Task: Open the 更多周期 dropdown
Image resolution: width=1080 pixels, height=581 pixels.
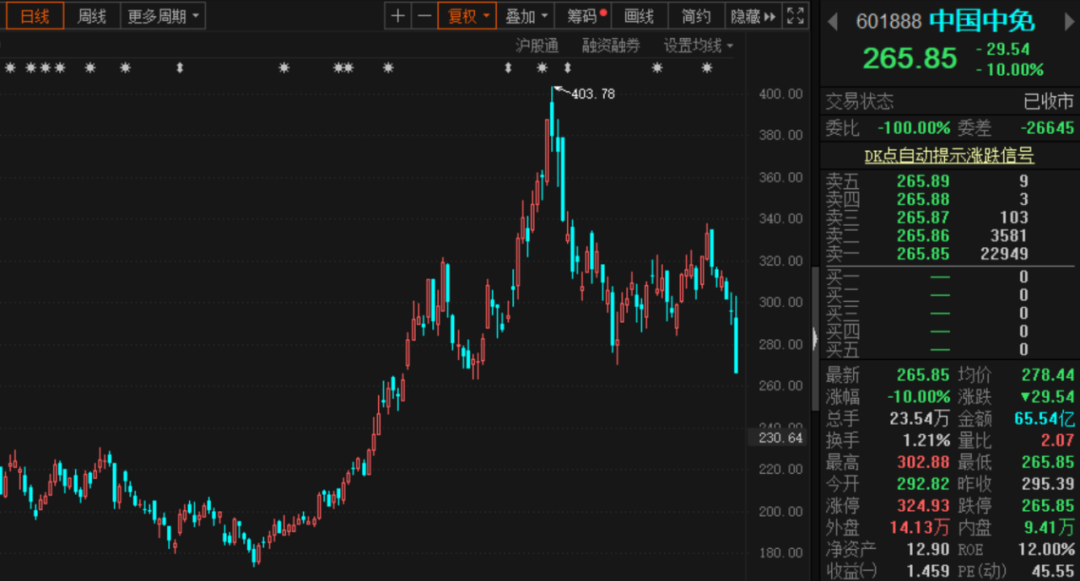Action: (x=164, y=16)
